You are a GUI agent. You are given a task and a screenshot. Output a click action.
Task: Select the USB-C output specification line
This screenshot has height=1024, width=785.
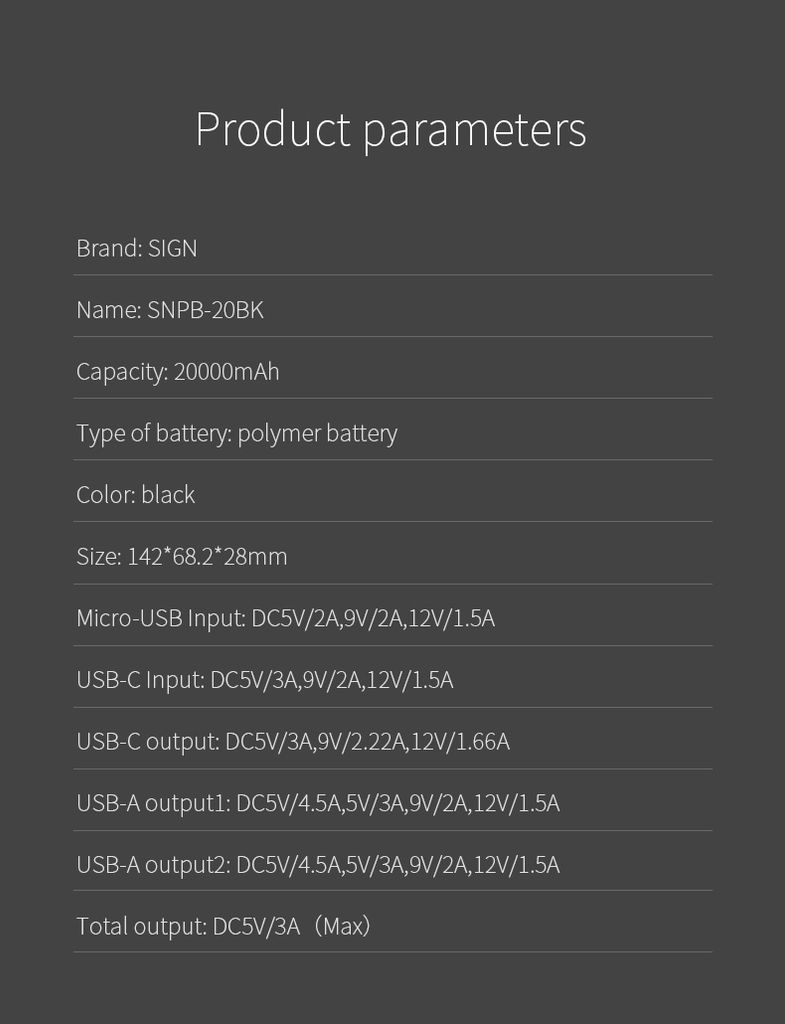pyautogui.click(x=293, y=742)
